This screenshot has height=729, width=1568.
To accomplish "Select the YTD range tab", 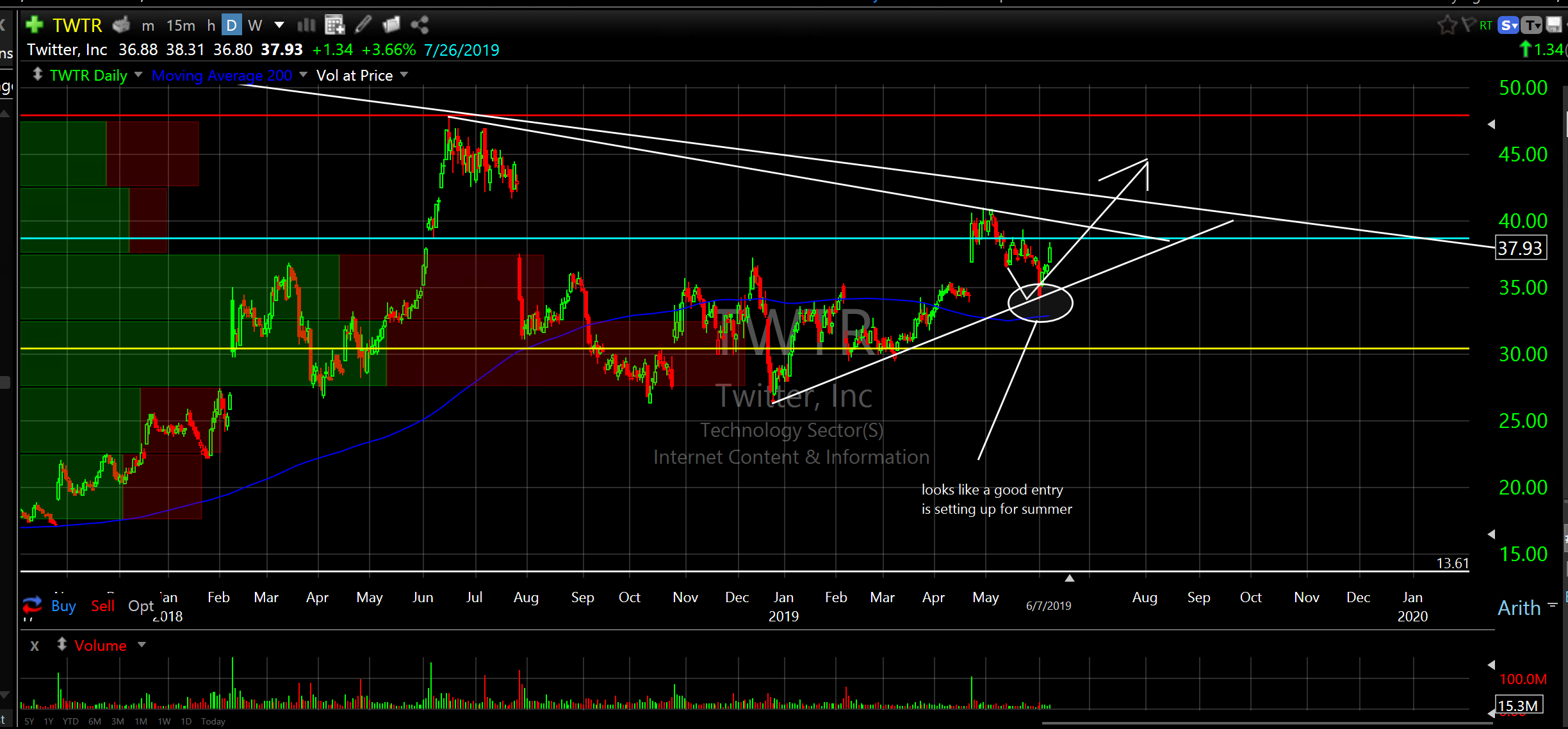I will (70, 721).
